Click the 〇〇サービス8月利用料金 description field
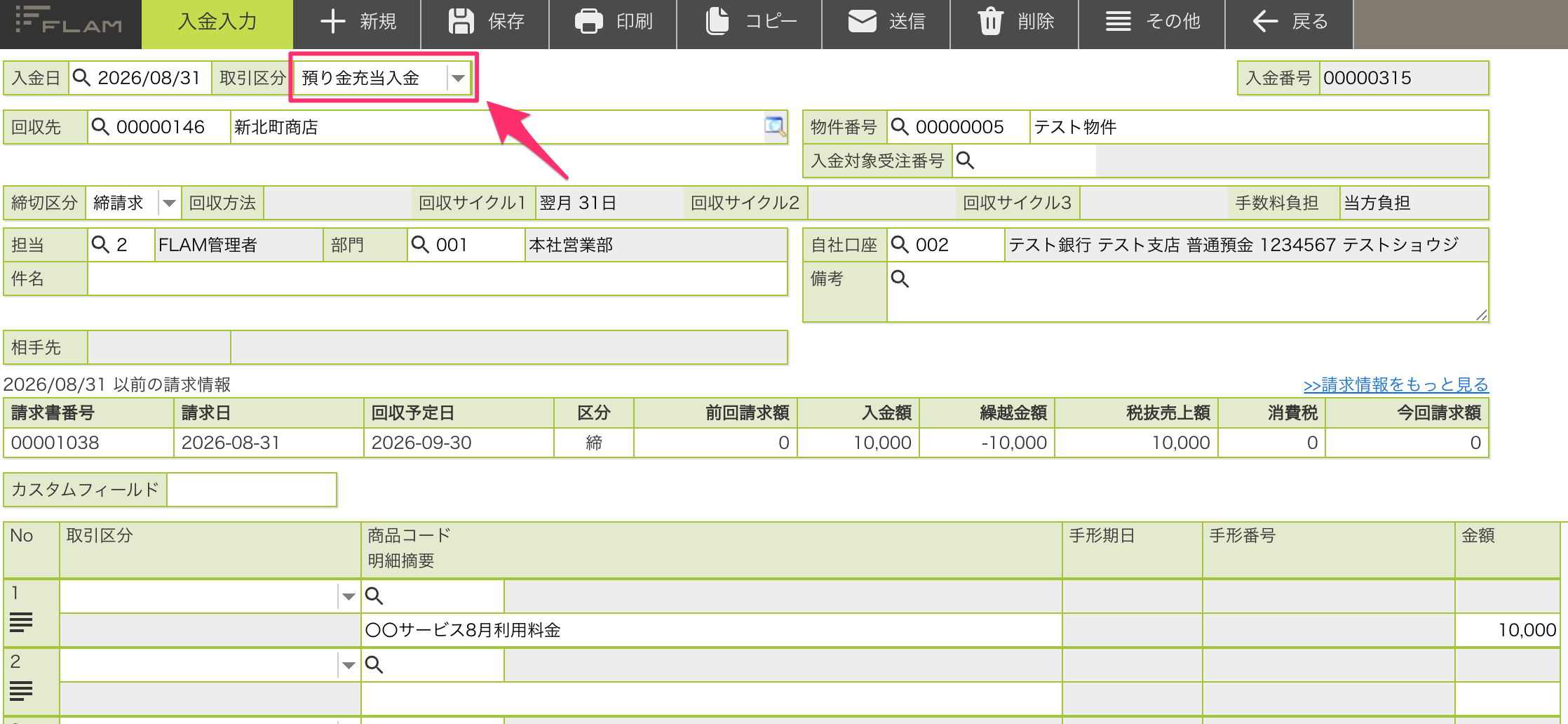The height and width of the screenshot is (724, 1568). click(712, 630)
